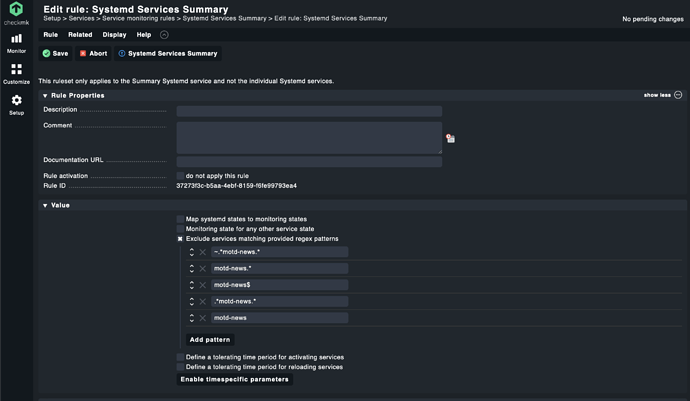Open the Display menu
This screenshot has width=690, height=401.
tap(114, 34)
